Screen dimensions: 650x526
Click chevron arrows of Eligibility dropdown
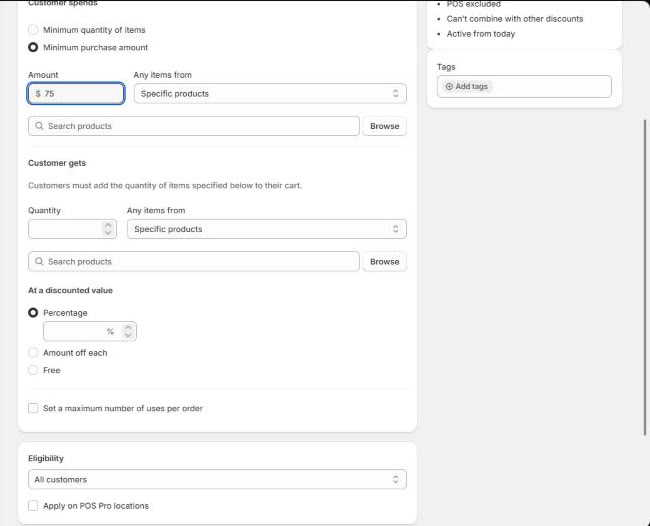(x=395, y=479)
